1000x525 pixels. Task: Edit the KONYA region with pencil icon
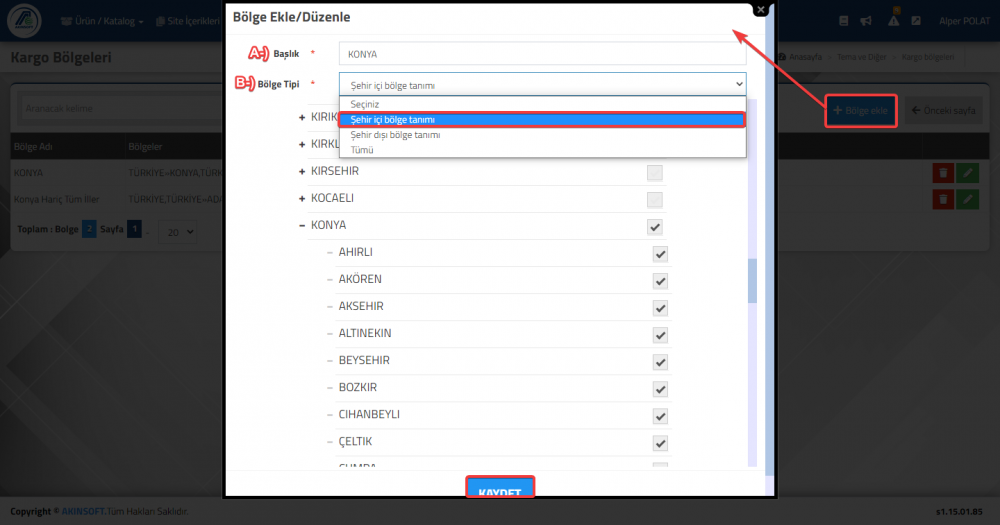click(x=967, y=173)
